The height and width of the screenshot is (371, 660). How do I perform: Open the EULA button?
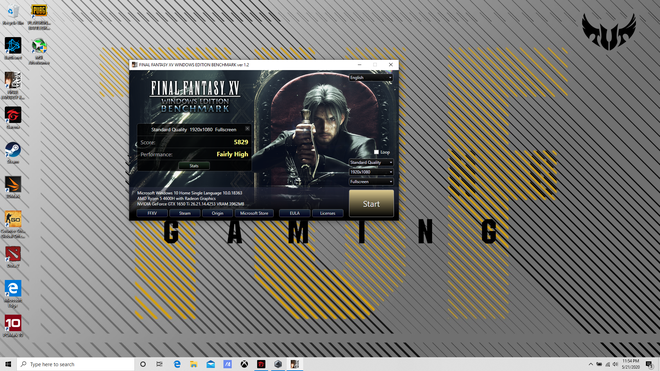click(295, 213)
